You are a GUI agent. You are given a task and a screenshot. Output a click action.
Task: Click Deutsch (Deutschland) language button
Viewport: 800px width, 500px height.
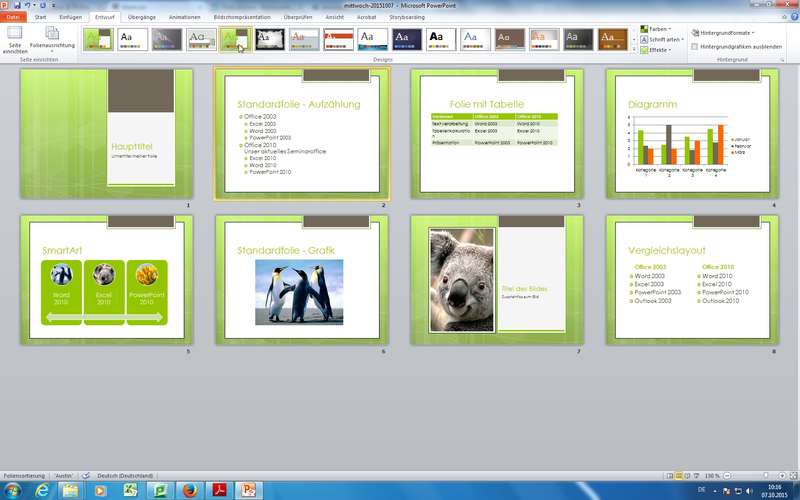pos(124,475)
